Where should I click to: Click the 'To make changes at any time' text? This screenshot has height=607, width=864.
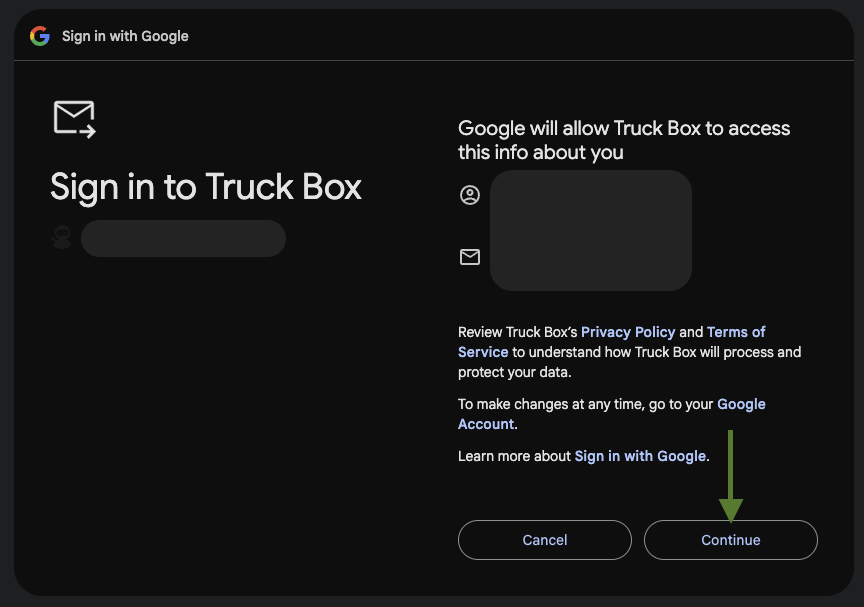point(585,404)
